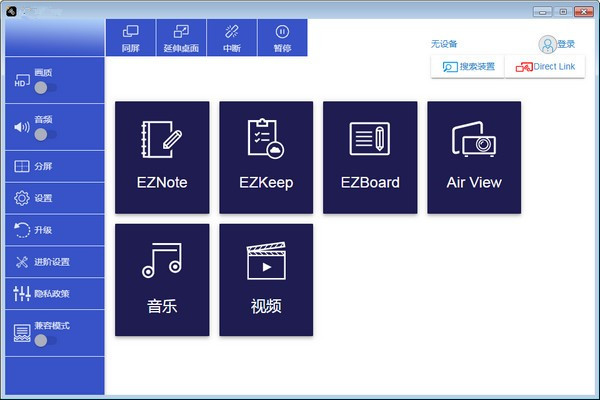Open the 音乐 music tile
The image size is (600, 400).
pos(162,279)
